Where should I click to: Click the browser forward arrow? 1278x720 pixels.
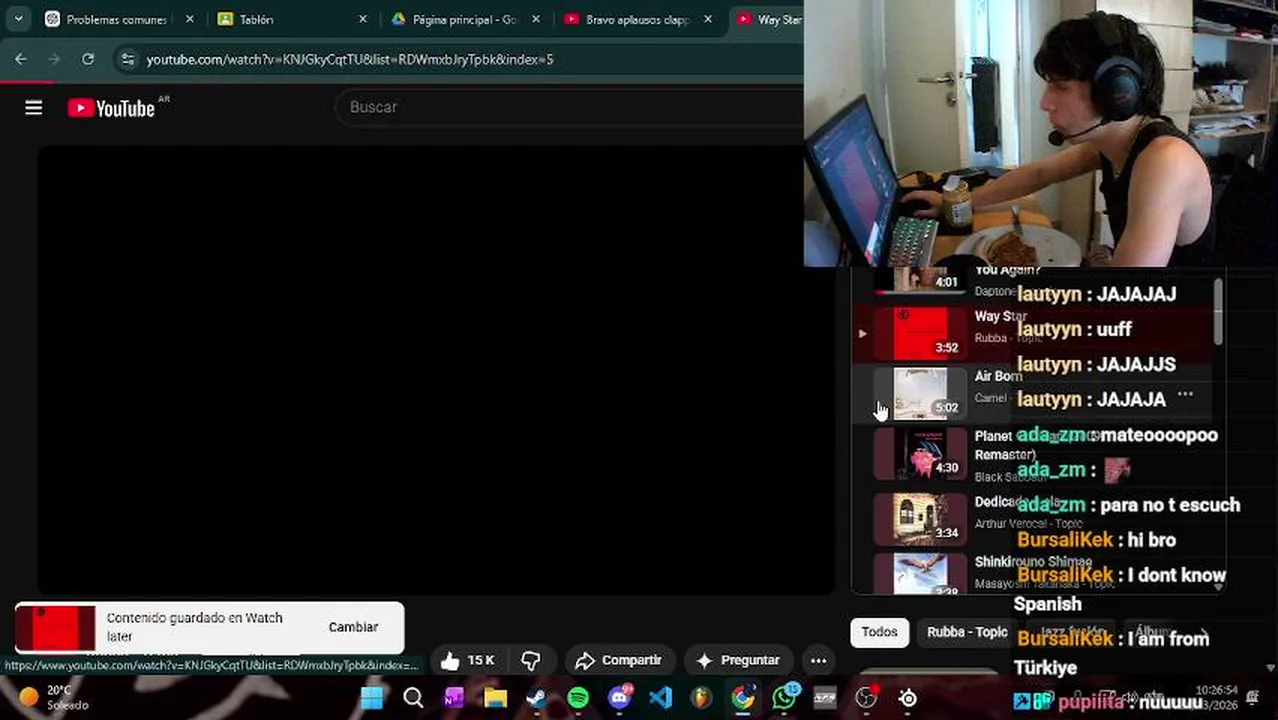tap(54, 59)
